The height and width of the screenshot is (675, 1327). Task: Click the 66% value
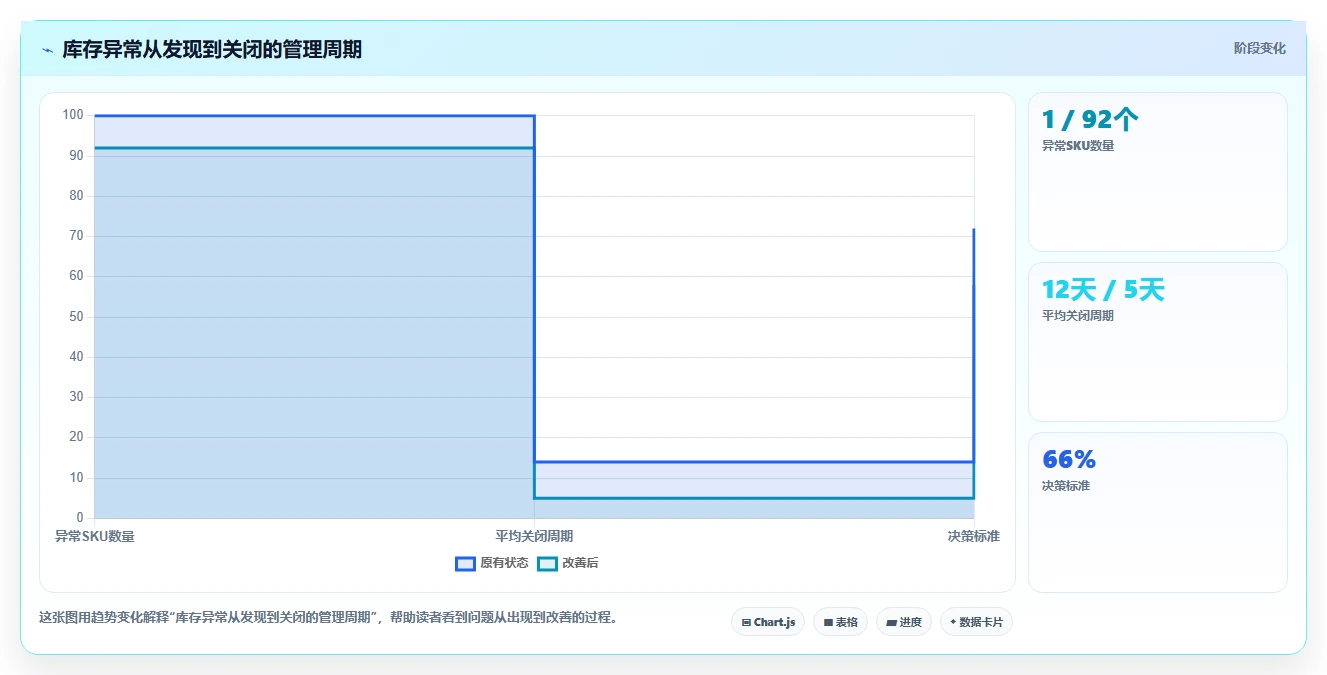tap(1069, 460)
